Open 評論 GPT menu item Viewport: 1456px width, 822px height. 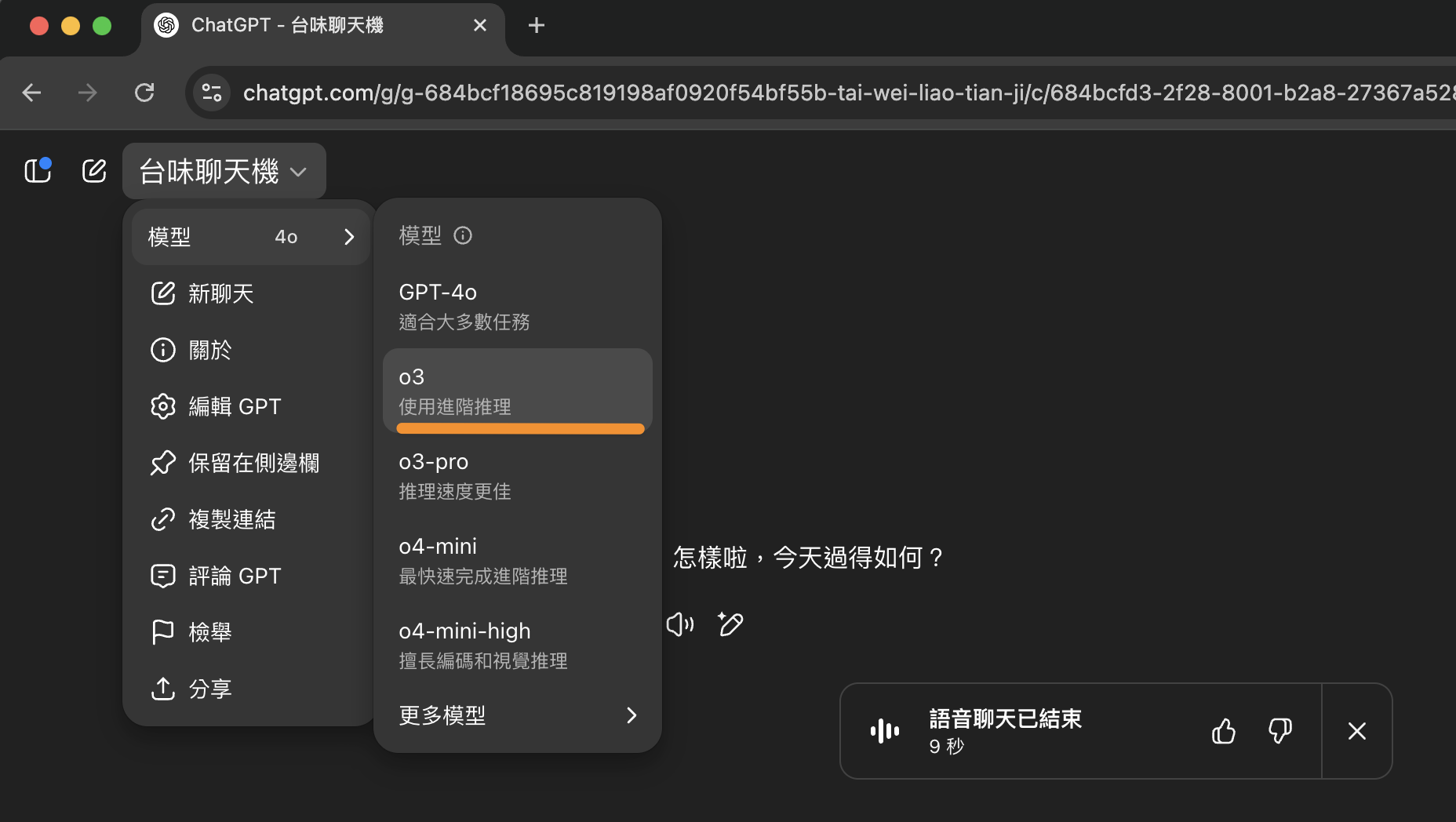[x=251, y=576]
